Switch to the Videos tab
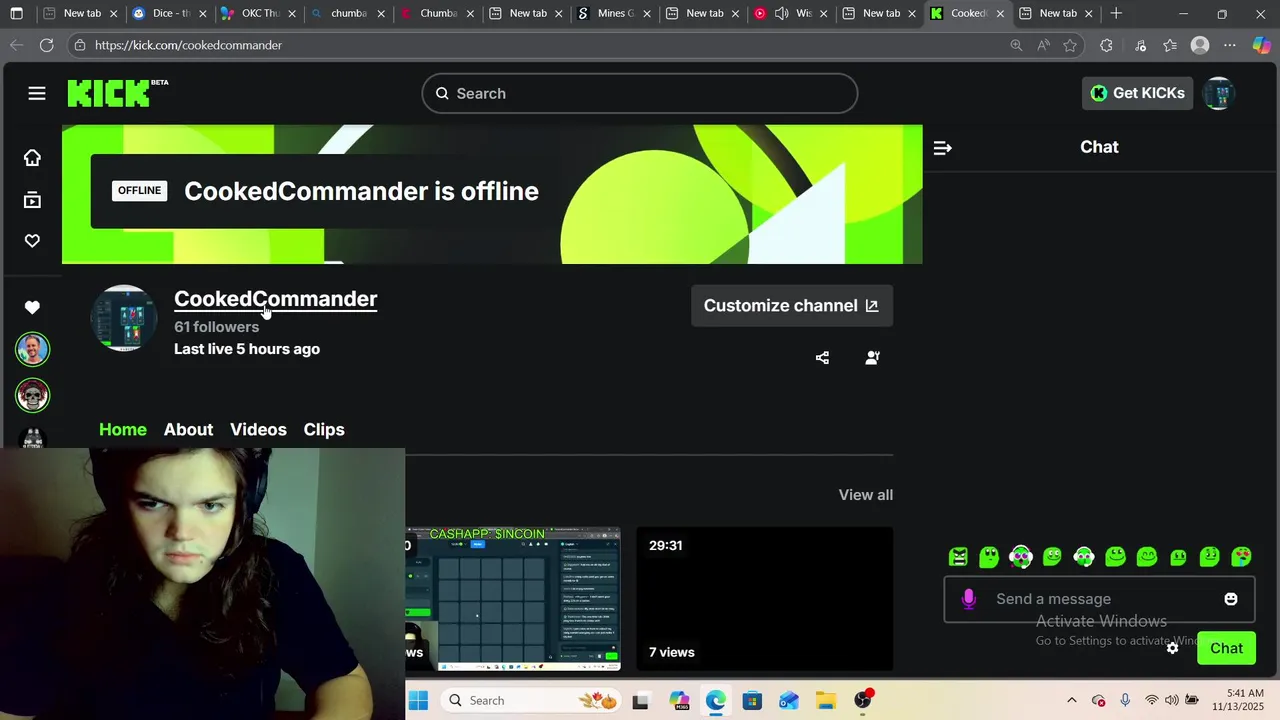1280x720 pixels. coord(258,430)
